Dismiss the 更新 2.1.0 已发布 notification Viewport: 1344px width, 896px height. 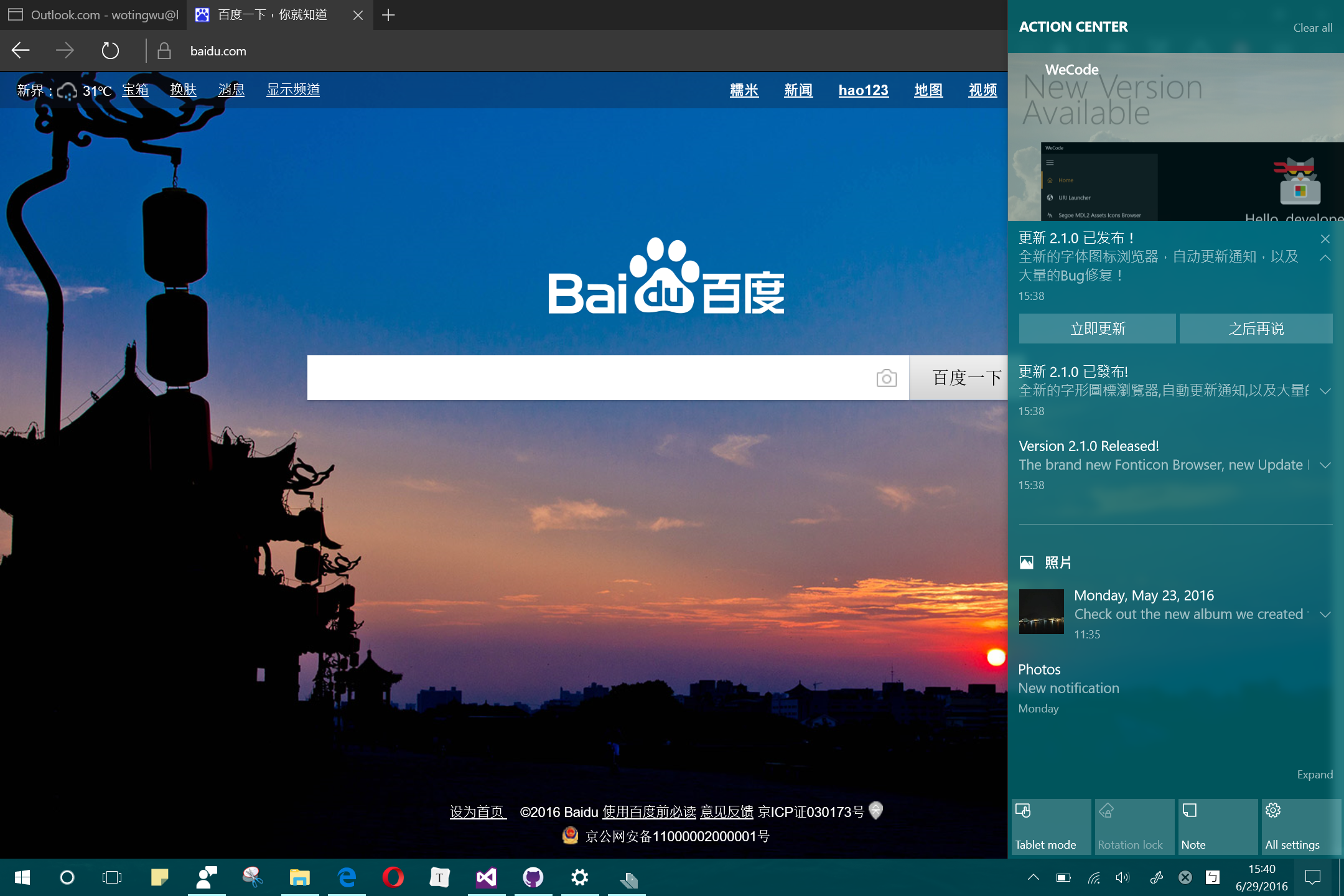tap(1325, 239)
